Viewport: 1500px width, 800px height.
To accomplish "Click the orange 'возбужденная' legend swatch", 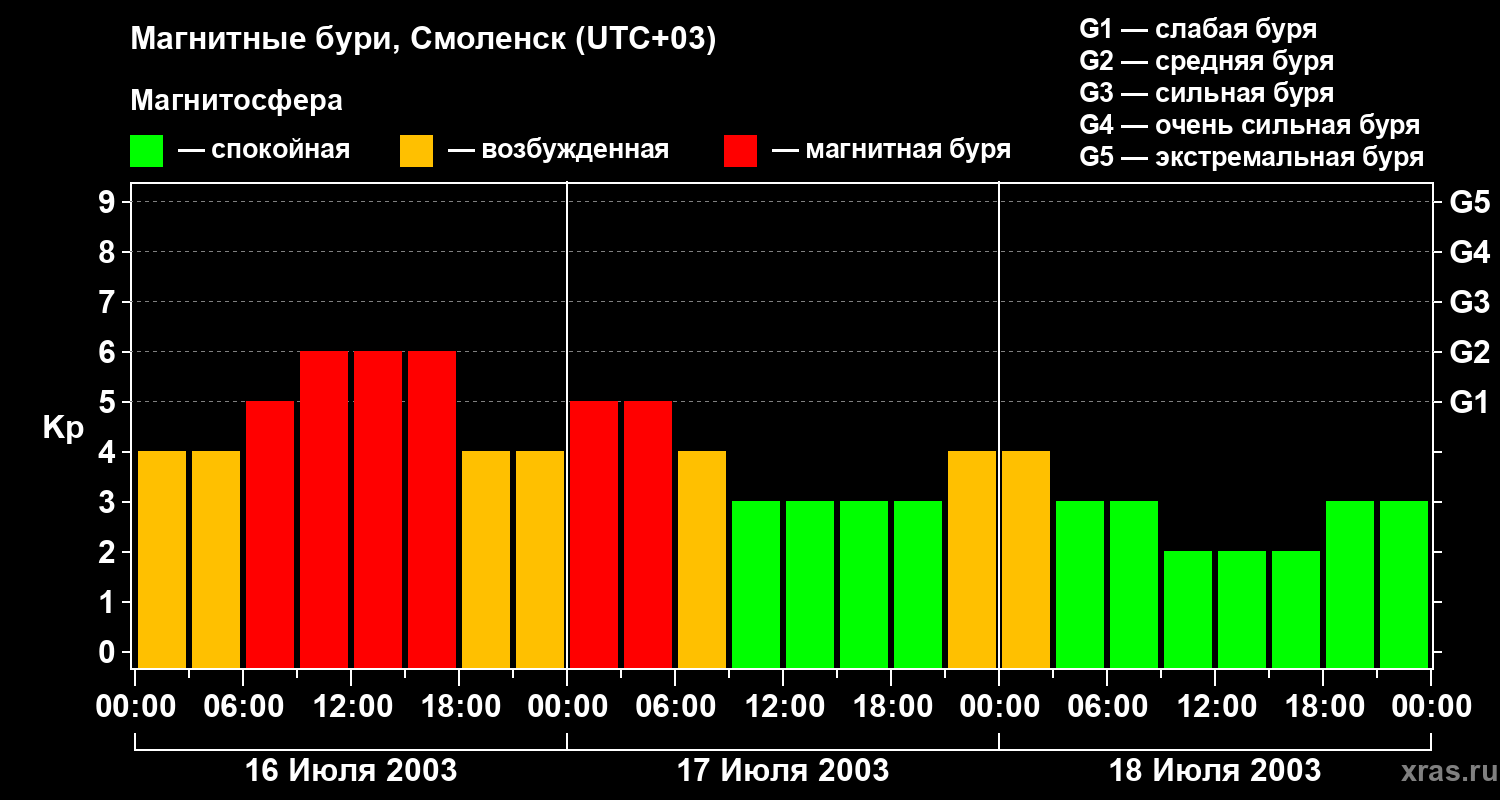I will [416, 151].
